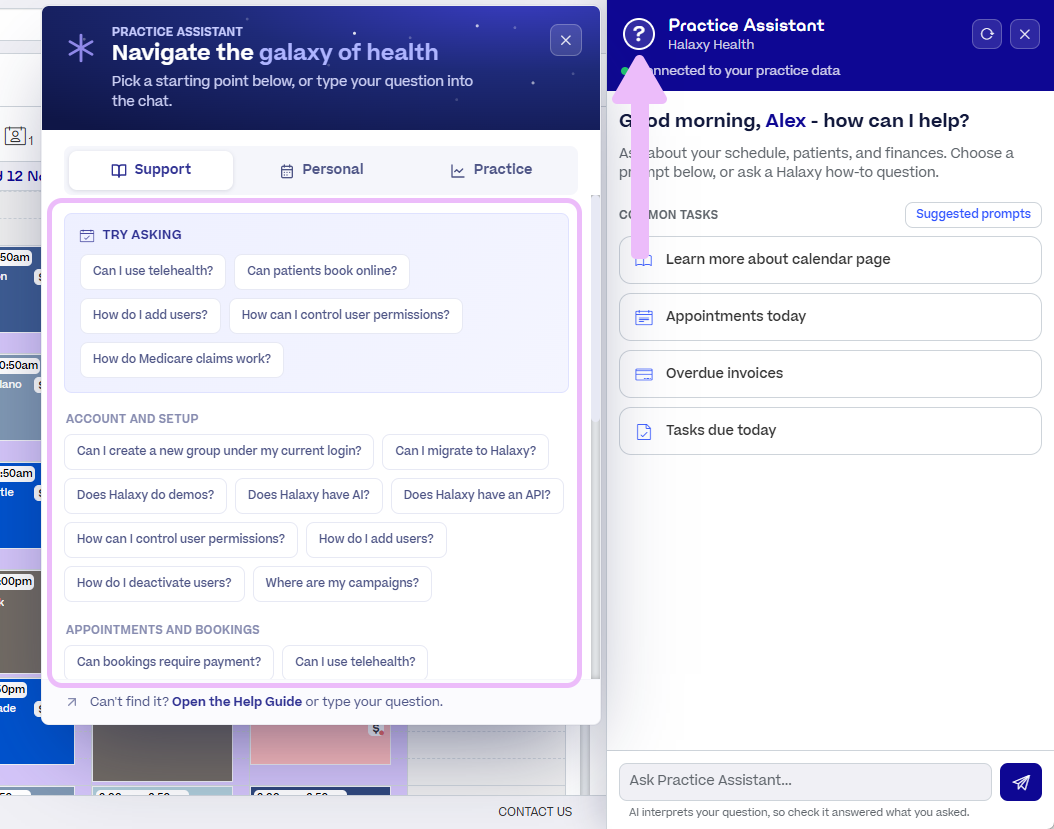Ask 'Does Halaxy have an API?'
Screen dimensions: 1054x829
[477, 496]
